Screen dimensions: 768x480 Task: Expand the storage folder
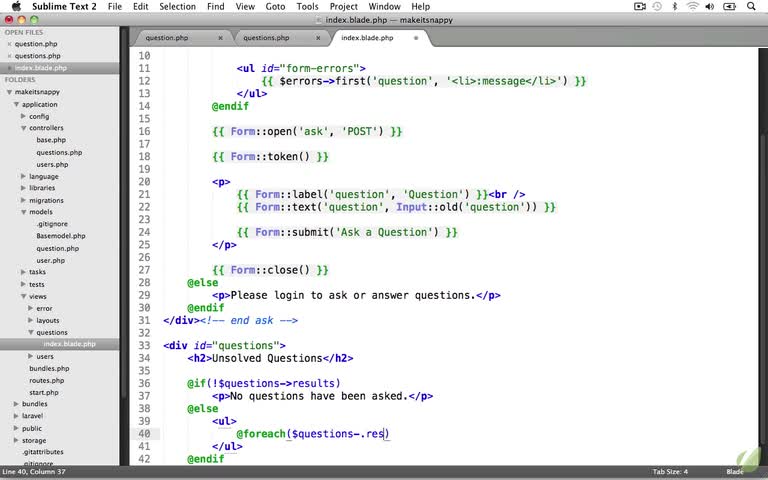pyautogui.click(x=16, y=440)
